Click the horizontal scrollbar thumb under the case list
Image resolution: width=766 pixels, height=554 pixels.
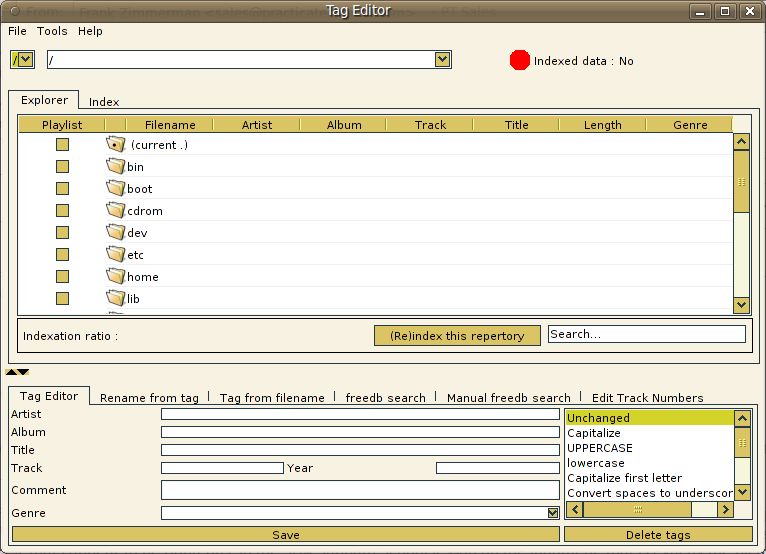(638, 510)
